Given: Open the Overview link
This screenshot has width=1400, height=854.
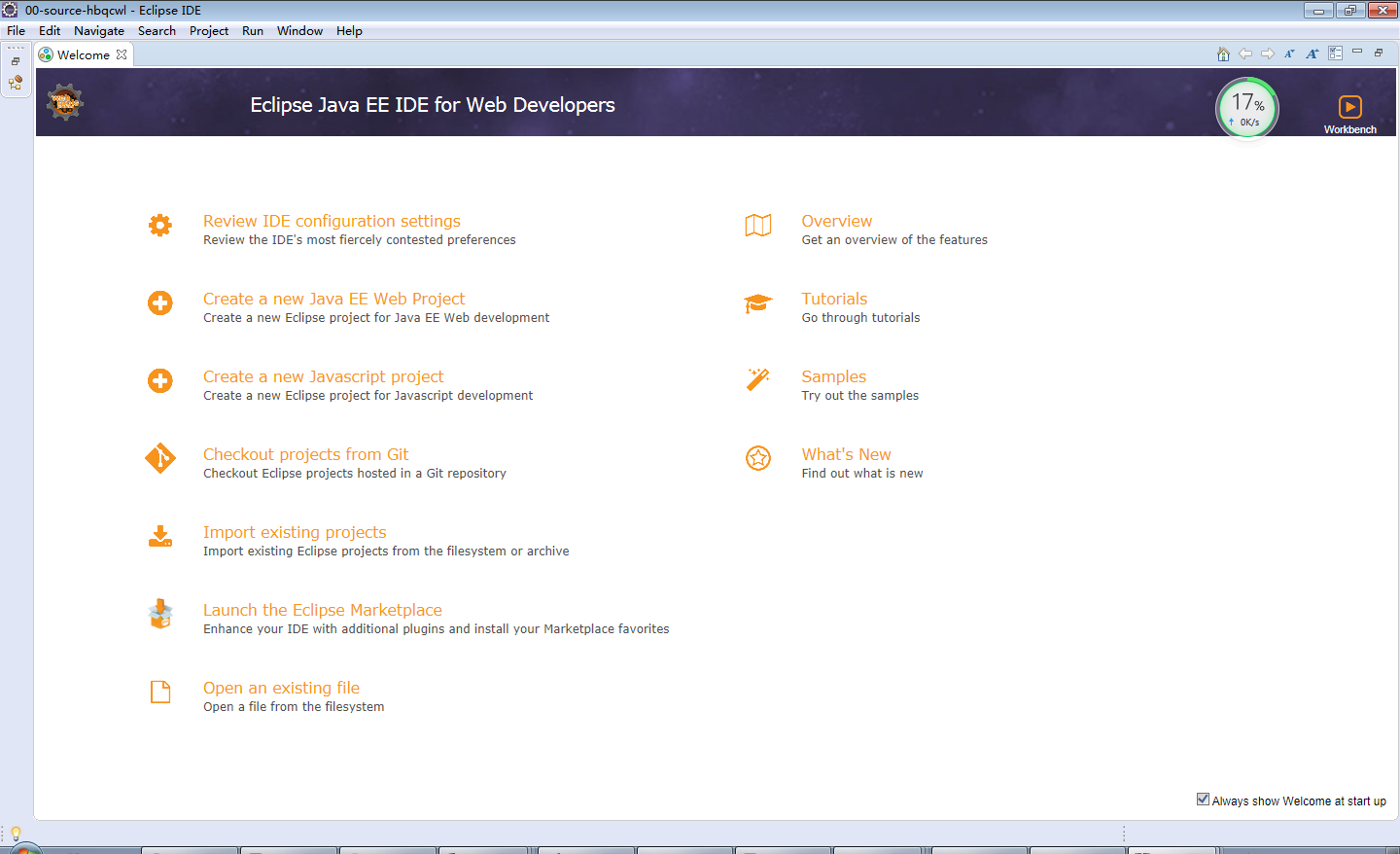Looking at the screenshot, I should (x=836, y=221).
